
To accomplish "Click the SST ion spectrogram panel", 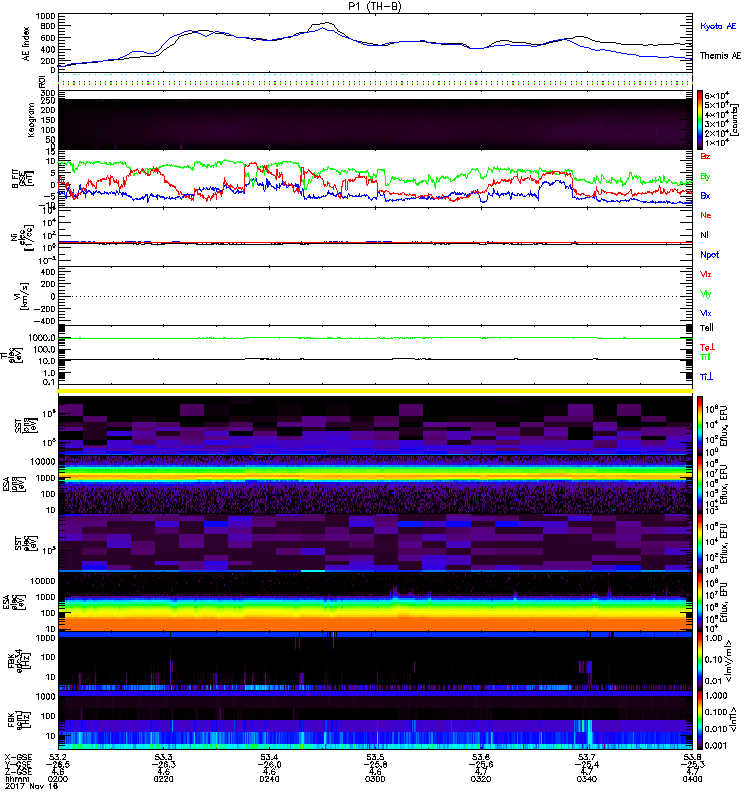I will (375, 426).
